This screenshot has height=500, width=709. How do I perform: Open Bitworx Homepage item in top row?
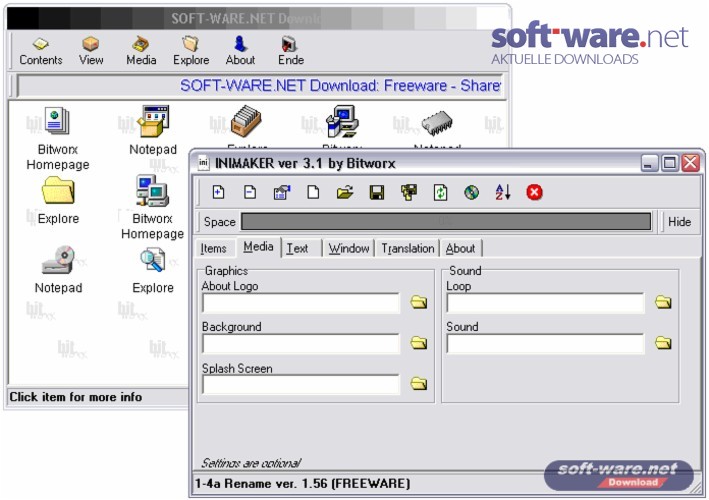(57, 138)
